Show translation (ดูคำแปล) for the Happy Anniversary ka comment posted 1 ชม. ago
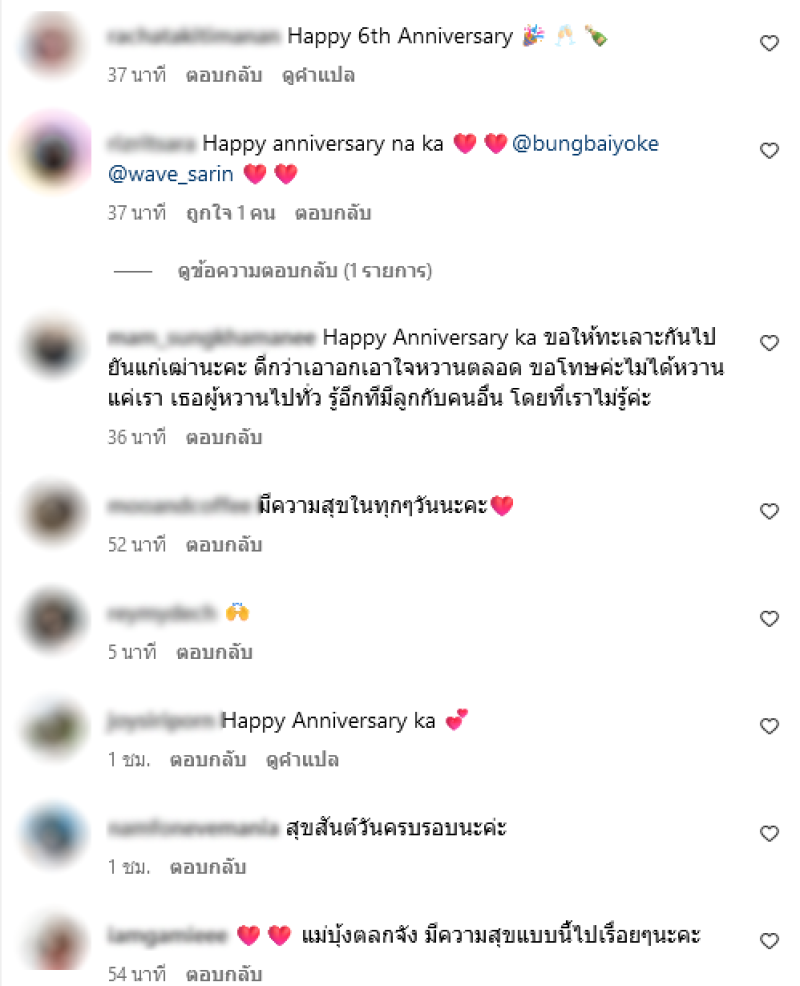This screenshot has width=800, height=986. pyautogui.click(x=303, y=760)
